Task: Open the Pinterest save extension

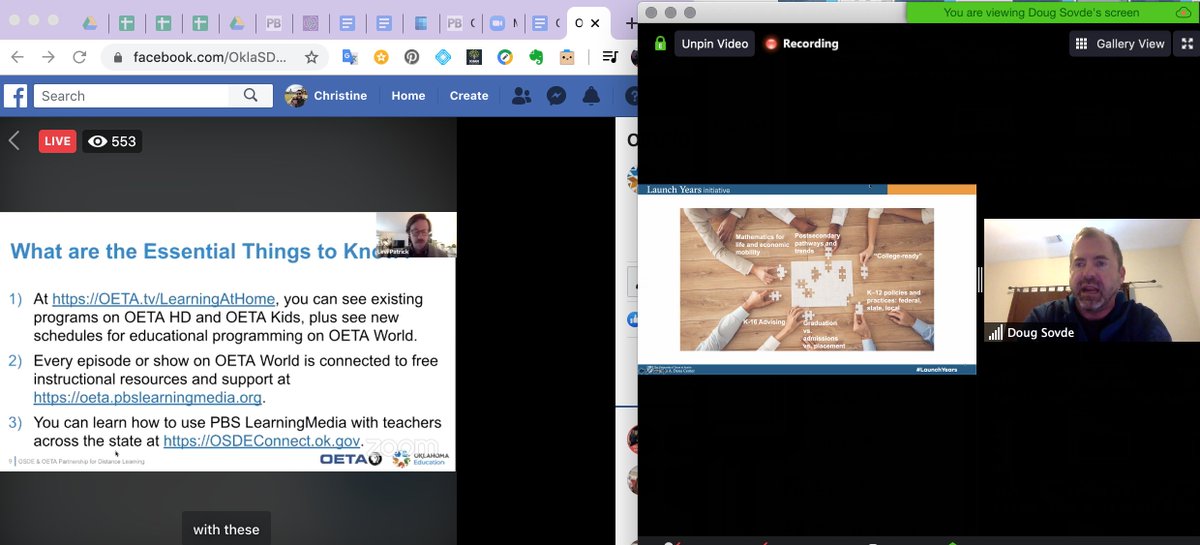Action: 412,58
